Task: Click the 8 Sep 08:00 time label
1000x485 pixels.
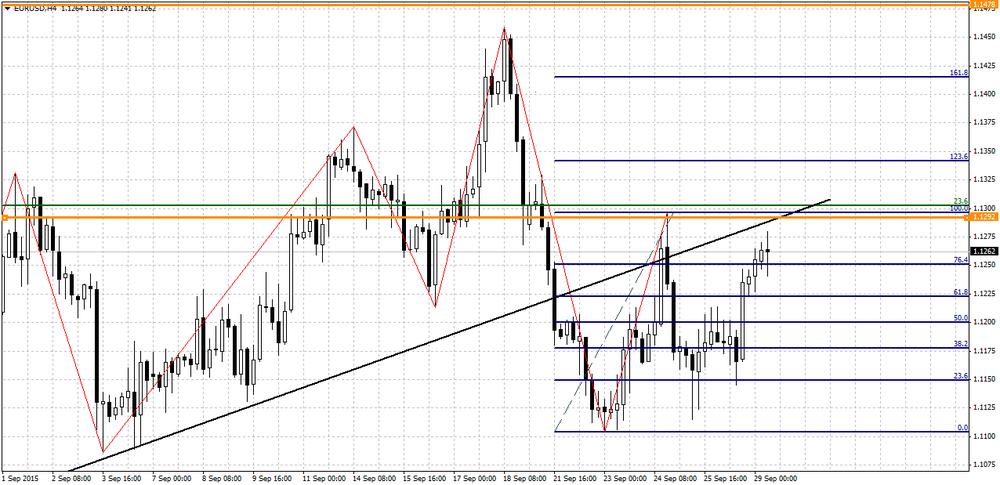Action: [222, 477]
